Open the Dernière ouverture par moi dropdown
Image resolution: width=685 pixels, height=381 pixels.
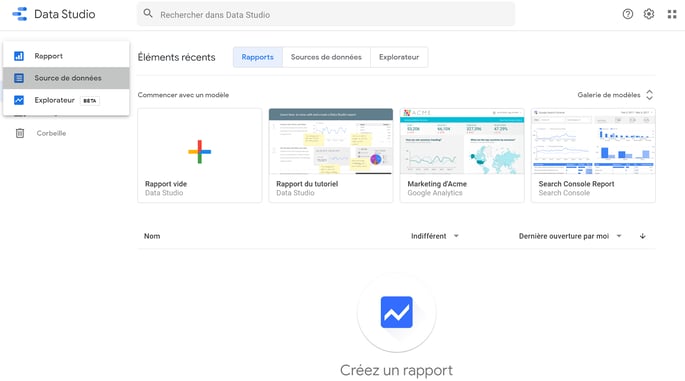coord(570,236)
